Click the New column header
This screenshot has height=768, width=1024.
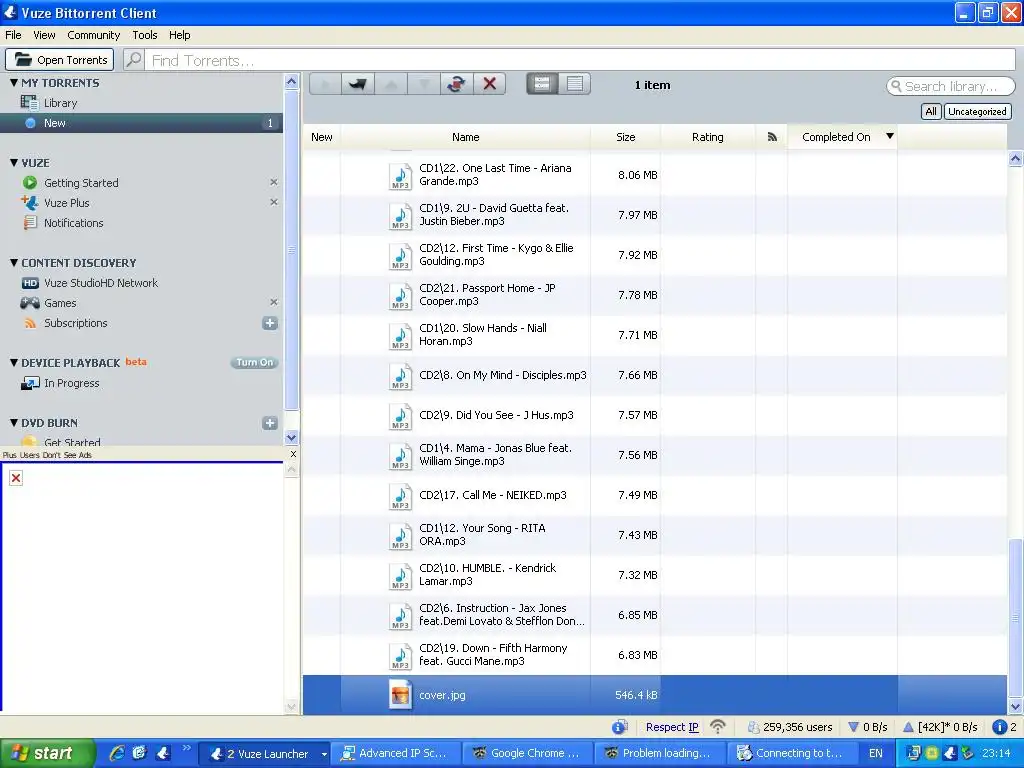pos(321,136)
